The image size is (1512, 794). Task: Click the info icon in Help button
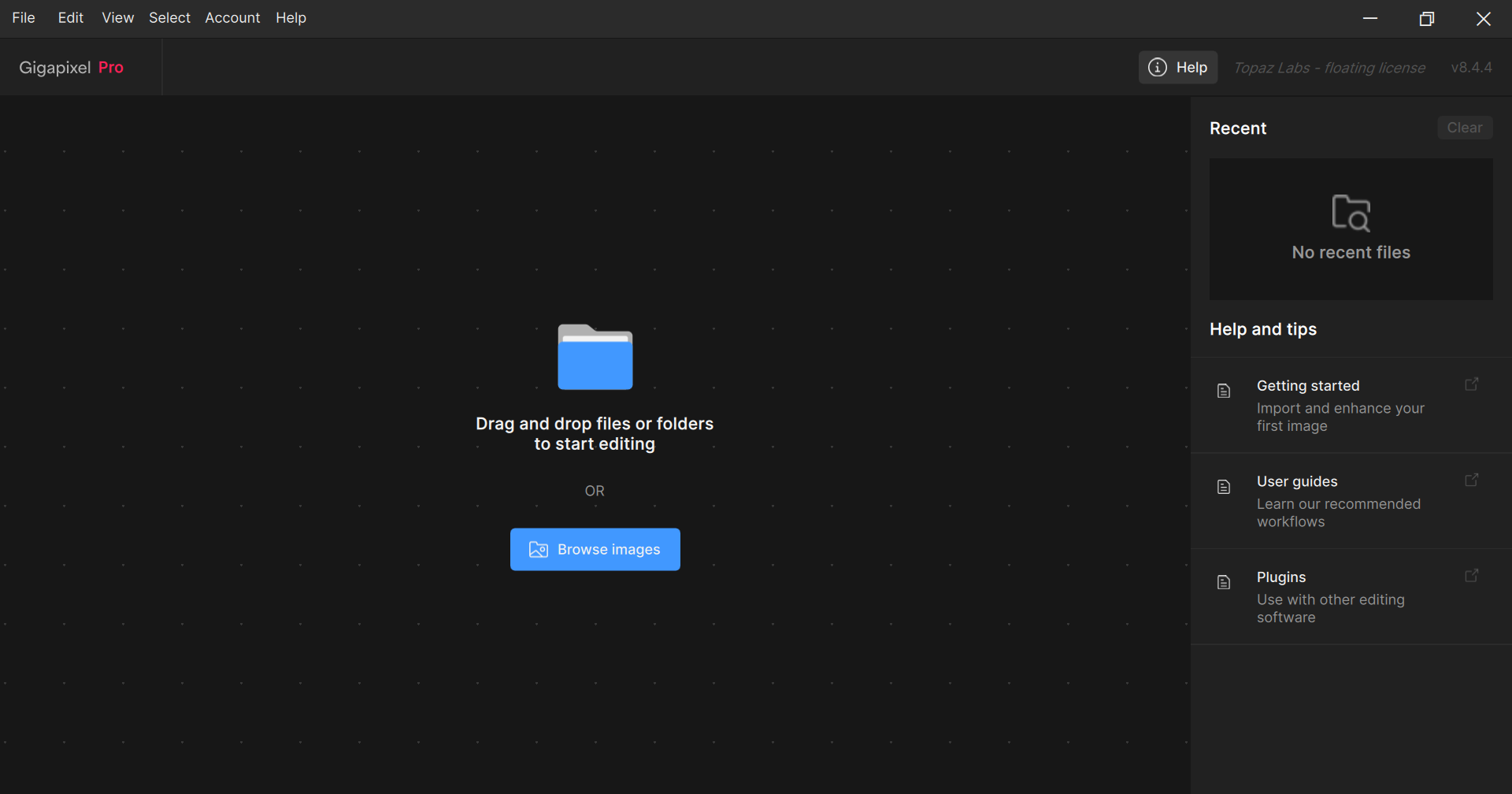[1157, 68]
